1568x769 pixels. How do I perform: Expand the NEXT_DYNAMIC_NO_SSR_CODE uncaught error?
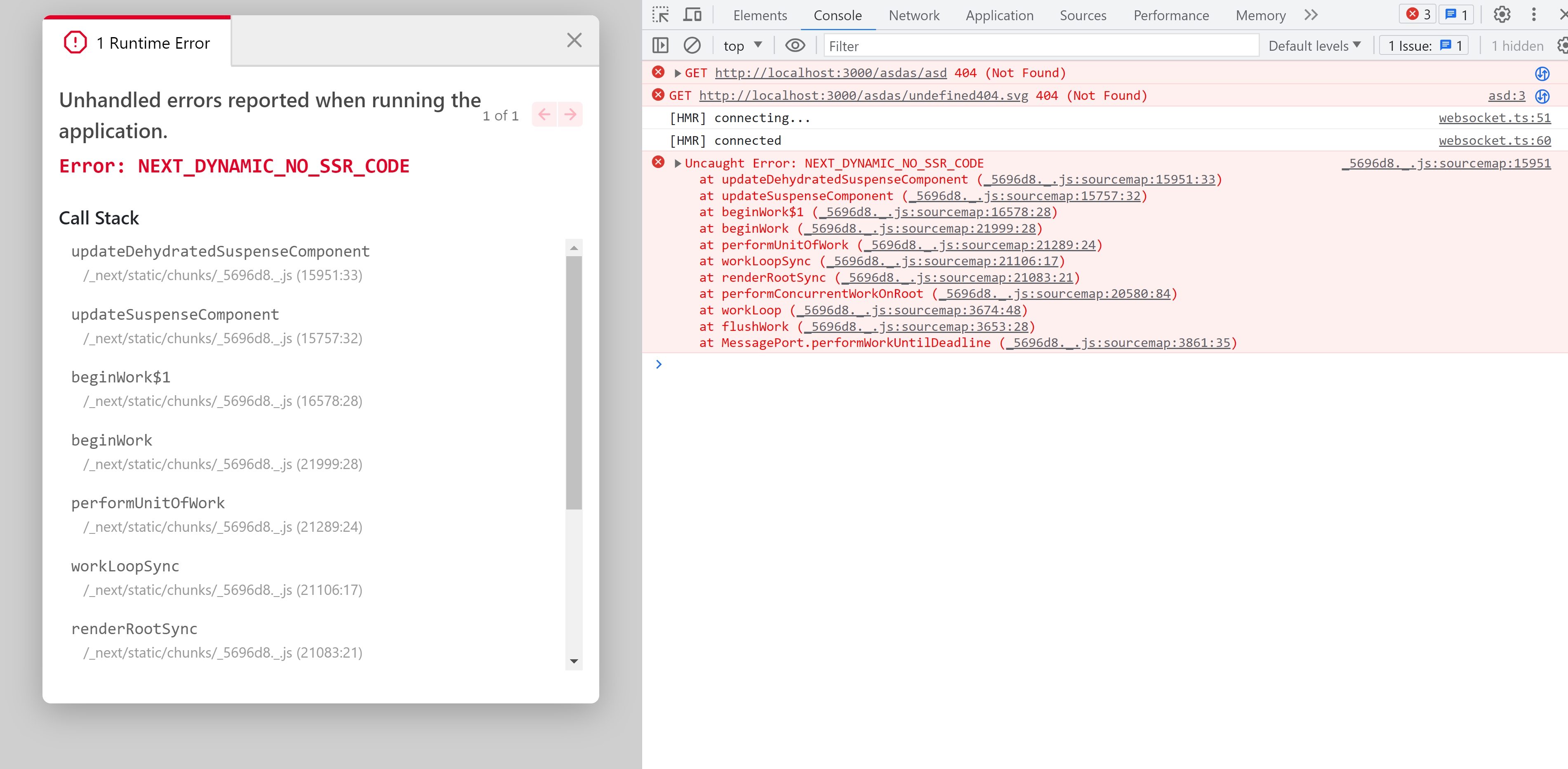pyautogui.click(x=678, y=163)
